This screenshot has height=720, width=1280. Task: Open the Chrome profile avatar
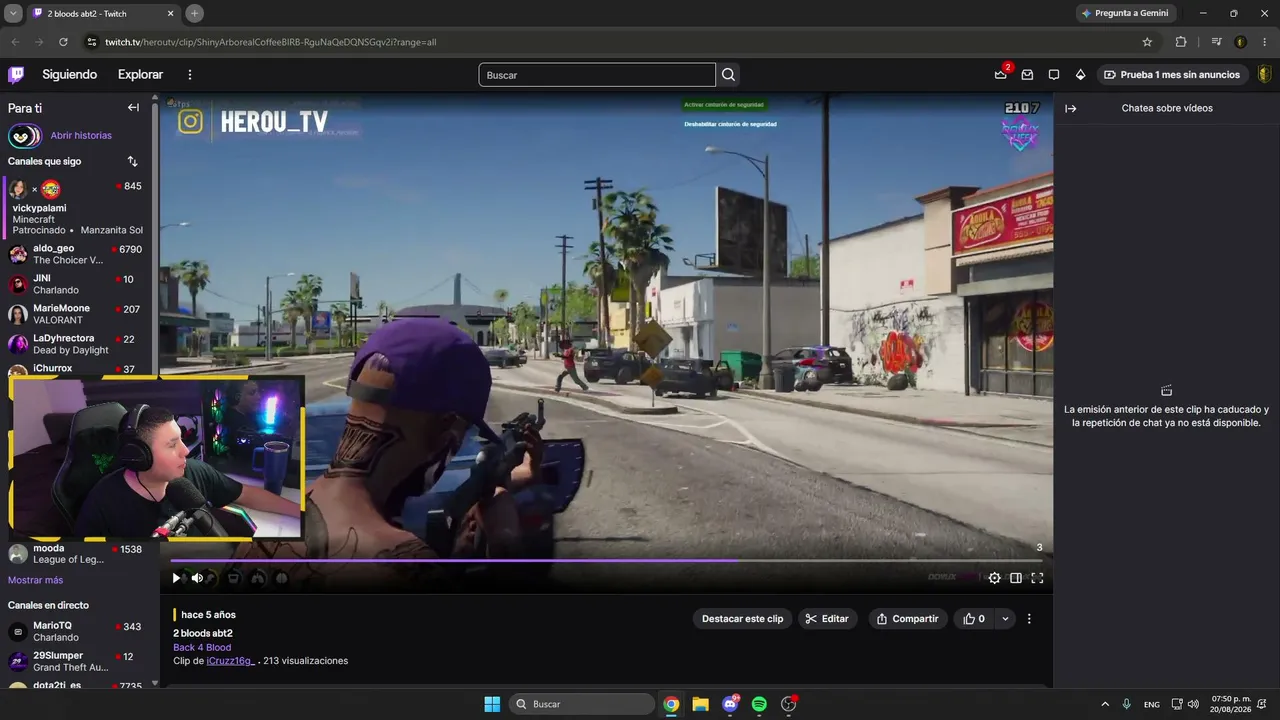click(x=1240, y=42)
